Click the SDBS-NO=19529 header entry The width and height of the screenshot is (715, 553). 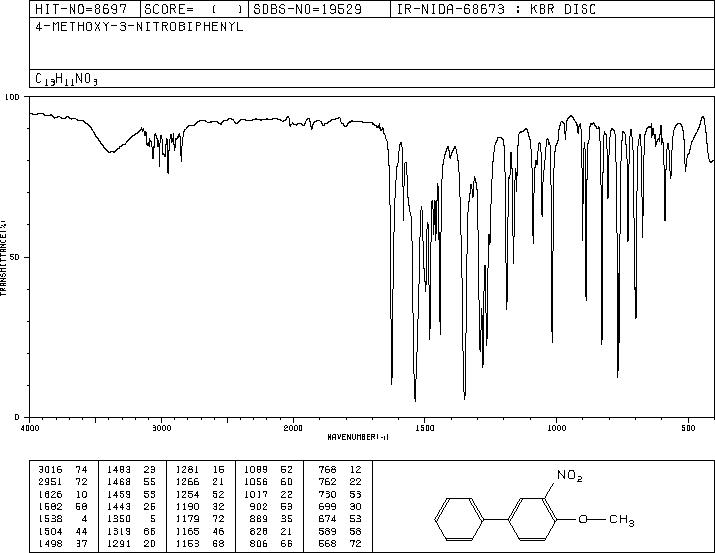pyautogui.click(x=307, y=9)
